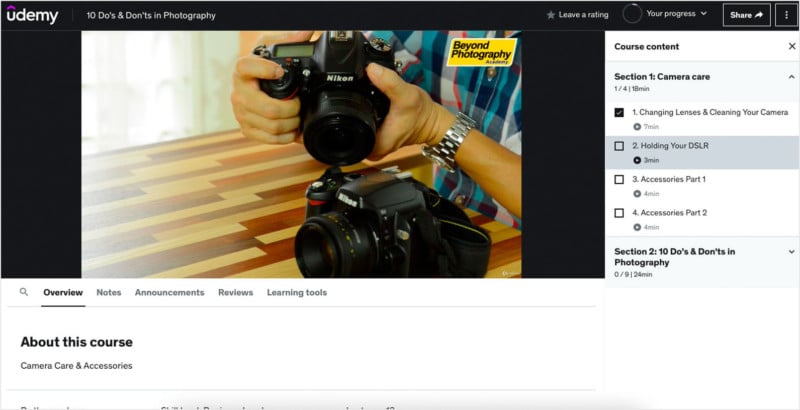Tick the Accessories Part 2 checkbox

(619, 213)
